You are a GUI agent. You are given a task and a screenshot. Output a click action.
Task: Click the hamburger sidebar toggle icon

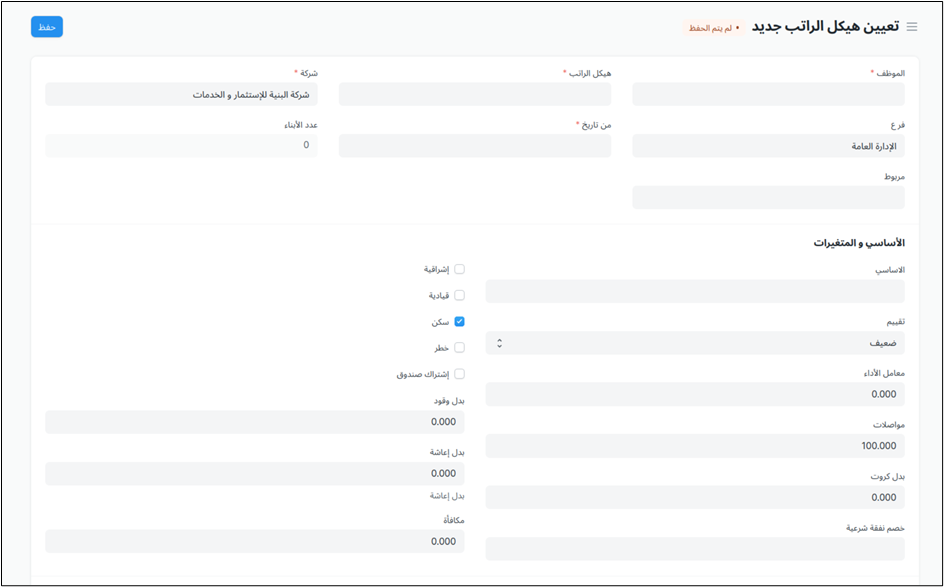(911, 27)
